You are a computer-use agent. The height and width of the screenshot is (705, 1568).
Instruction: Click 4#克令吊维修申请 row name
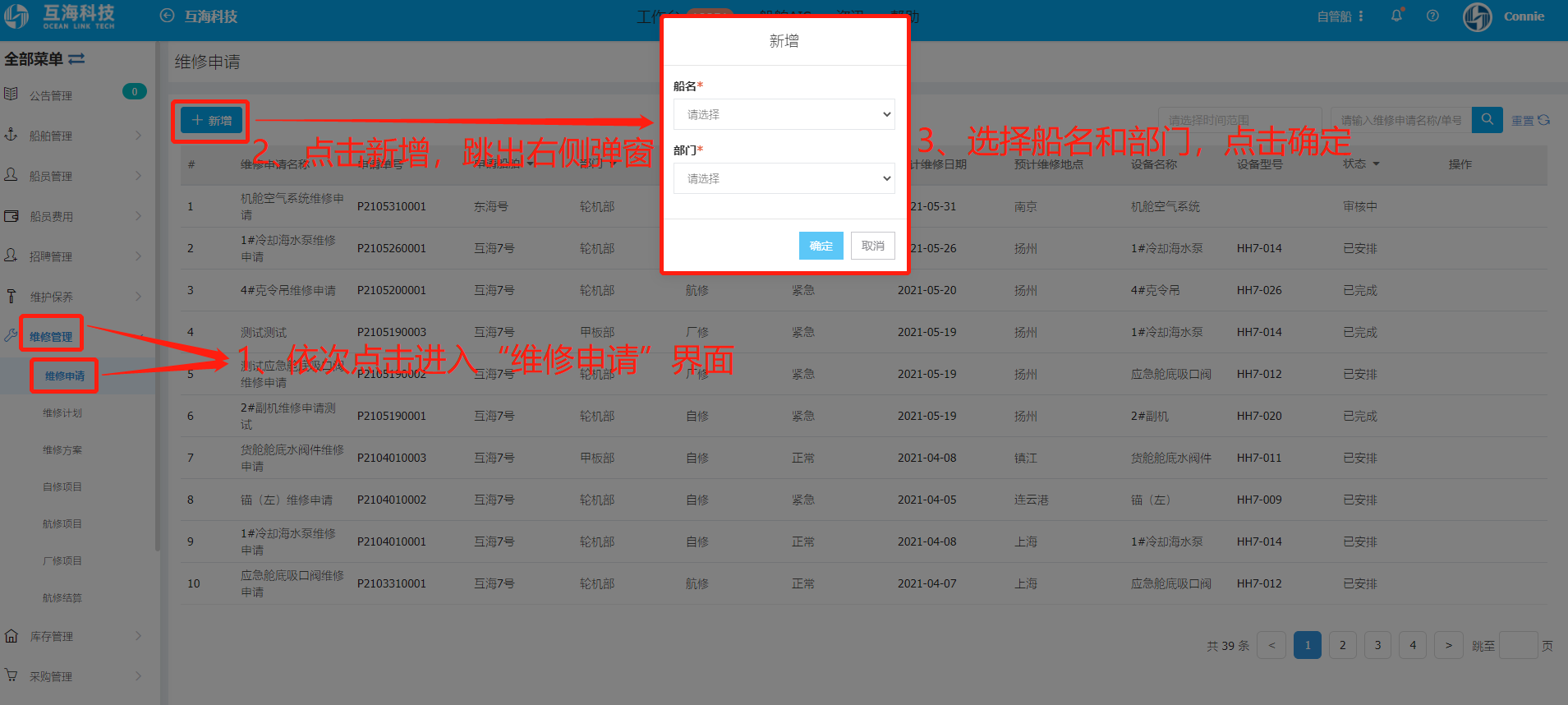(288, 290)
